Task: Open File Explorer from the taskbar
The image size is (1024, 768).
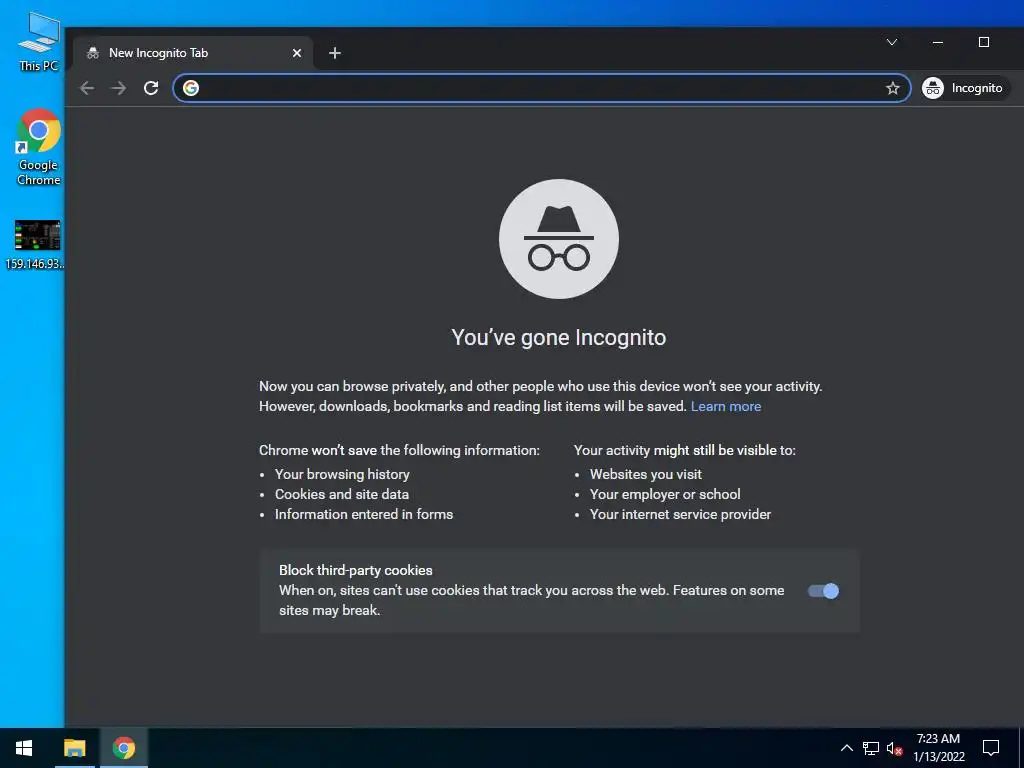Action: [75, 748]
